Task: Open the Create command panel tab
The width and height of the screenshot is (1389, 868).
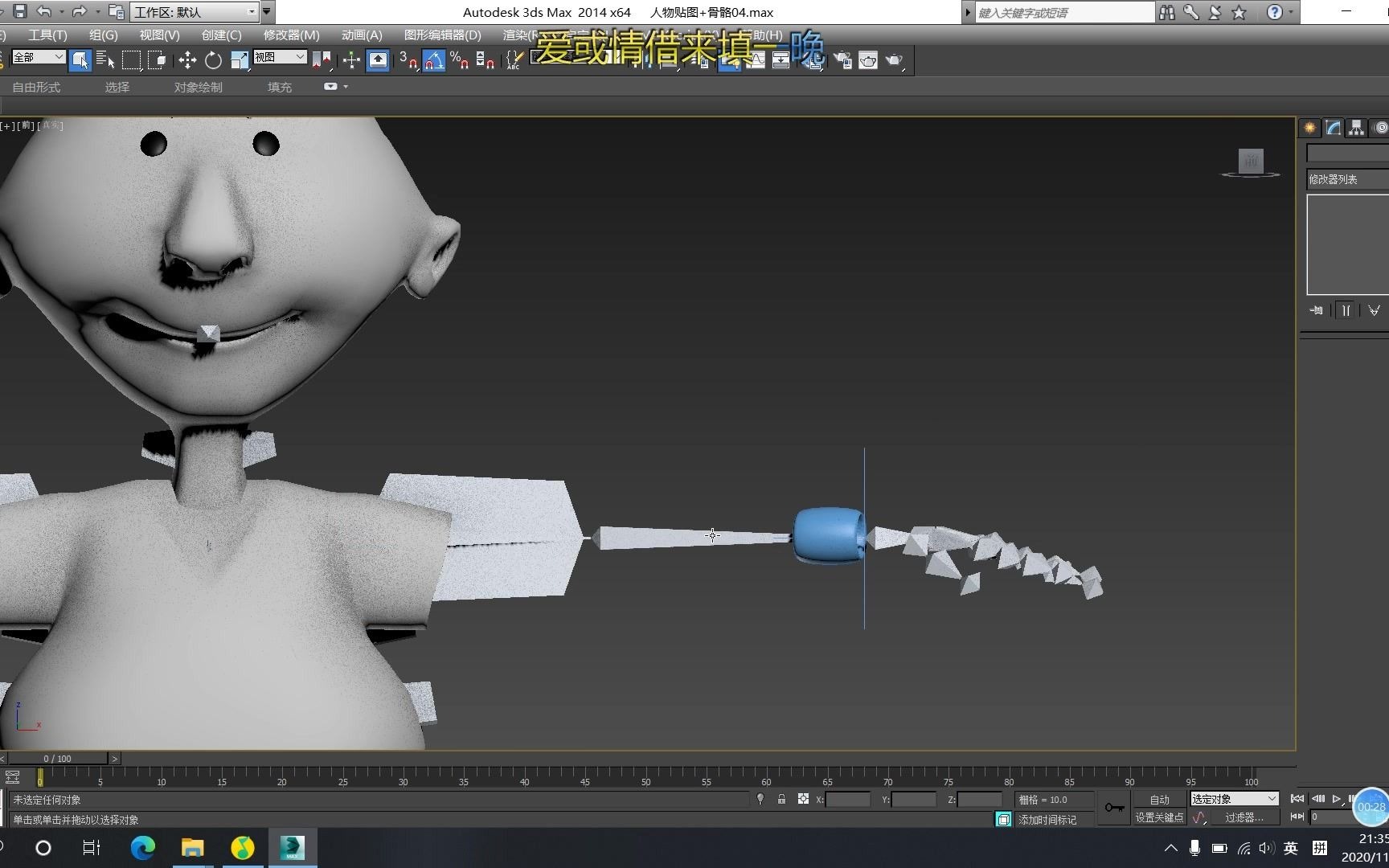Action: click(x=1310, y=128)
